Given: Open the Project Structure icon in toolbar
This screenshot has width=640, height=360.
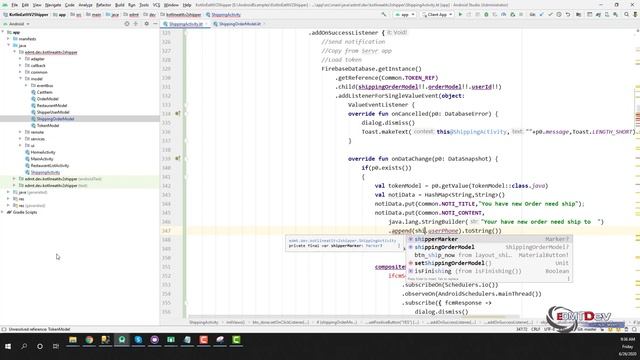Looking at the screenshot, I should 578,14.
